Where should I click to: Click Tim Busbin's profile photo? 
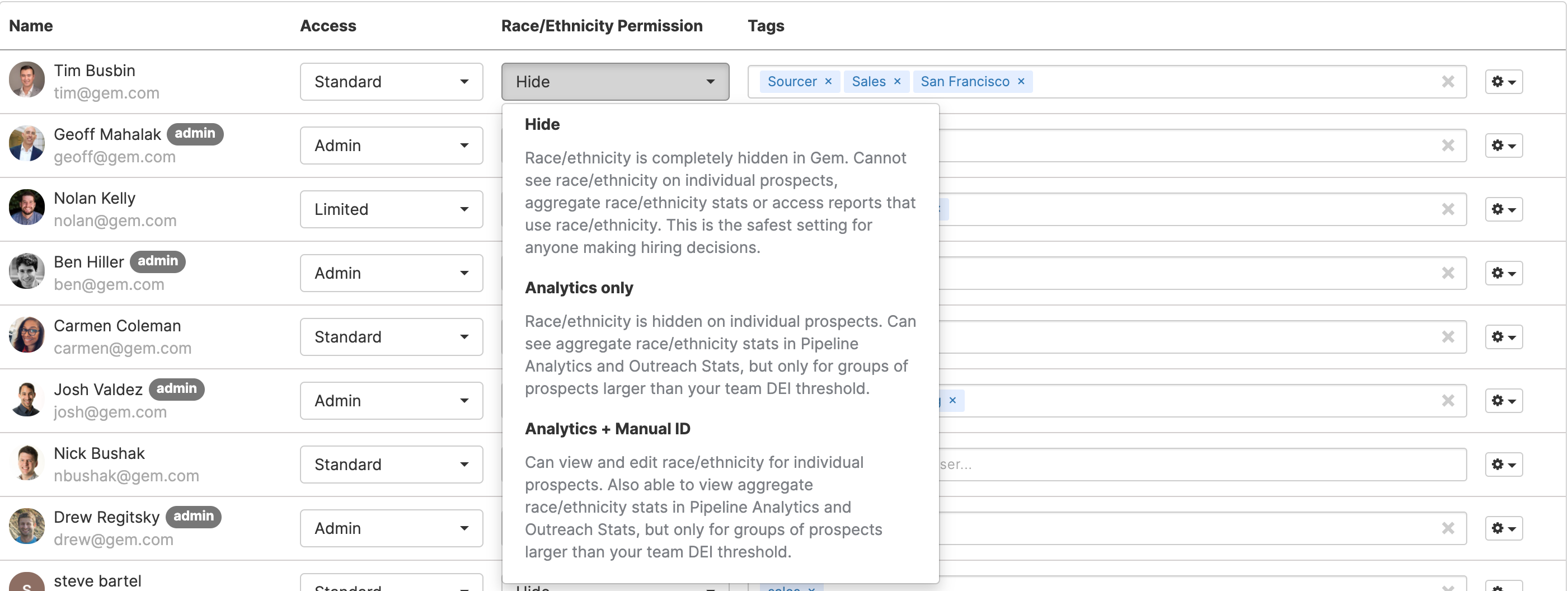tap(27, 79)
